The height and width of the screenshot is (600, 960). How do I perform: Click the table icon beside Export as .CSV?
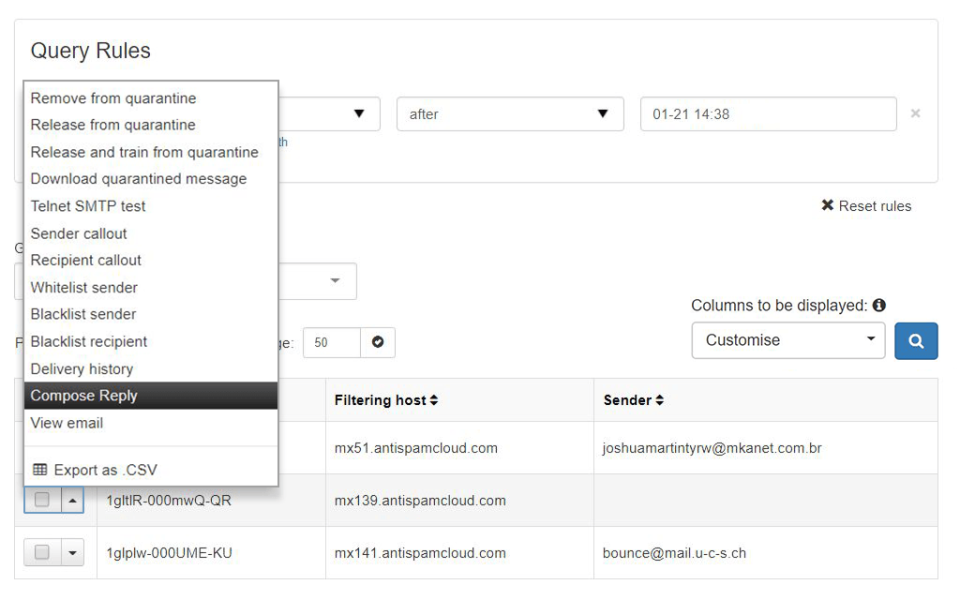tap(40, 469)
